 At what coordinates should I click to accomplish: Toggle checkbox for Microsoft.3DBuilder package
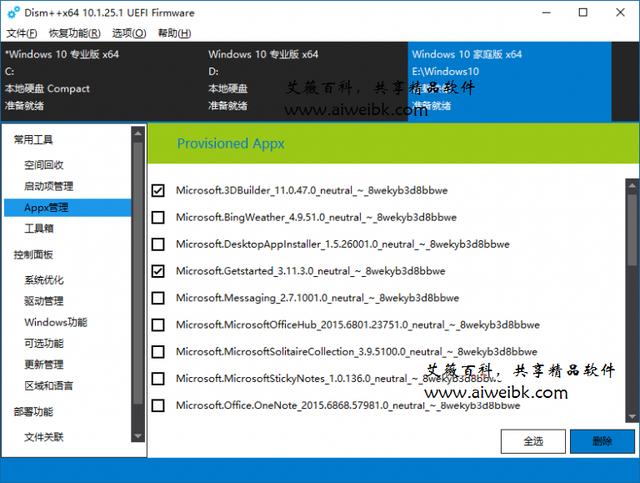pos(158,190)
